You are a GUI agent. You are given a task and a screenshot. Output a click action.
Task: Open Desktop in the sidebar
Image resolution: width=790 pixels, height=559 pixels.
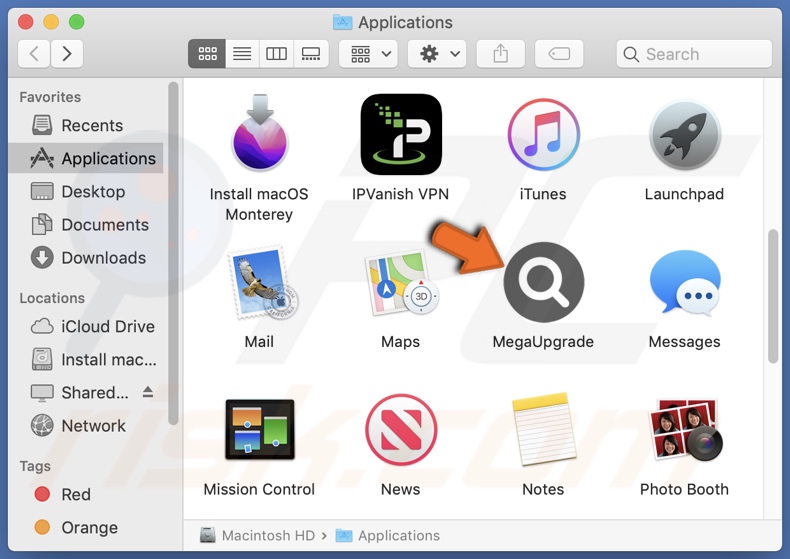[x=86, y=191]
